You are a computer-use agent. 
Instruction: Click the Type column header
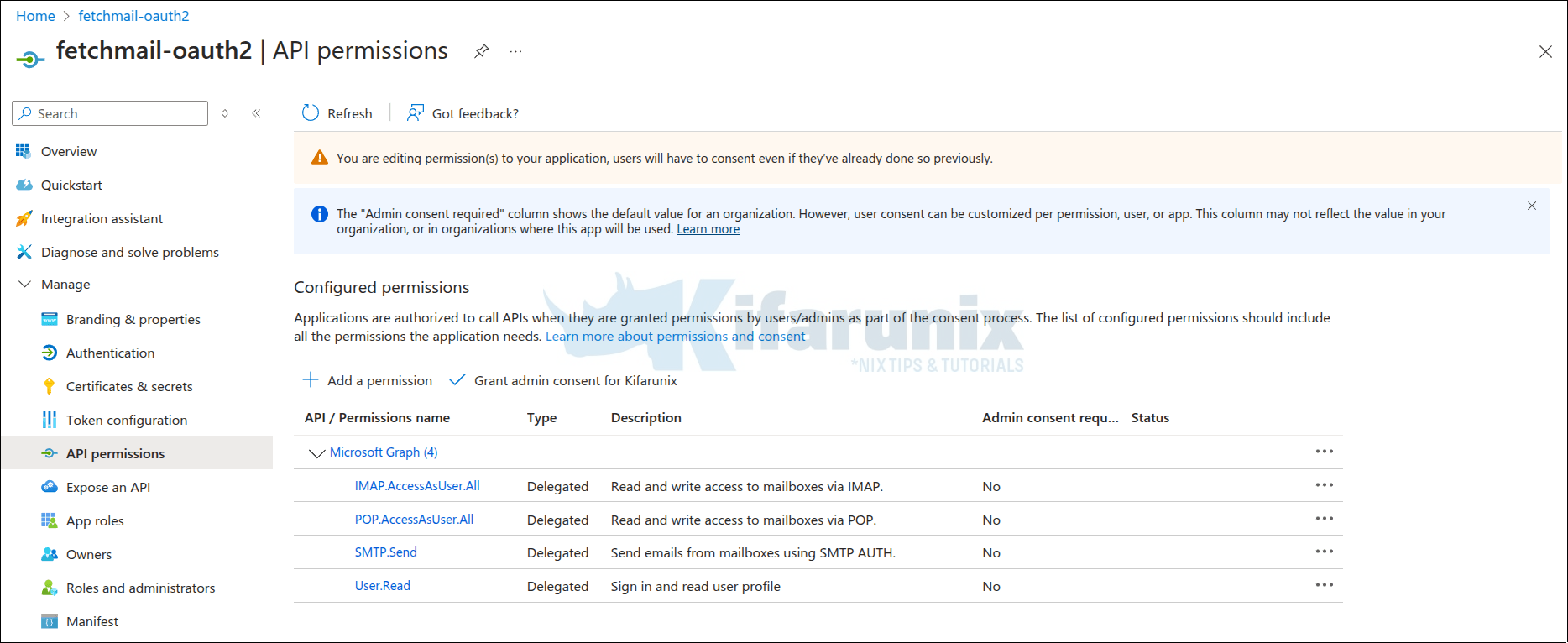(541, 418)
